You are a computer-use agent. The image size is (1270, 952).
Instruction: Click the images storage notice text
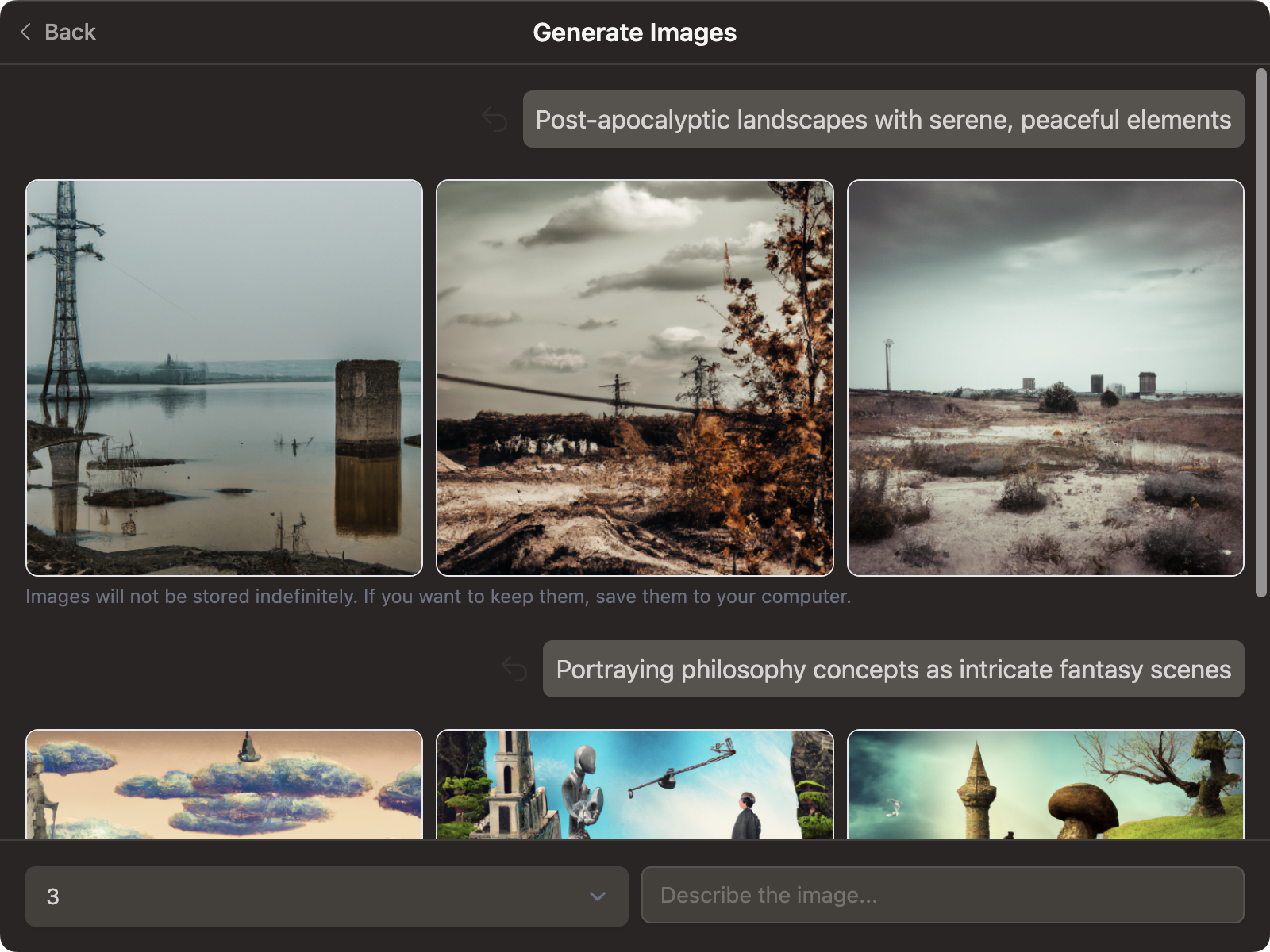[438, 597]
